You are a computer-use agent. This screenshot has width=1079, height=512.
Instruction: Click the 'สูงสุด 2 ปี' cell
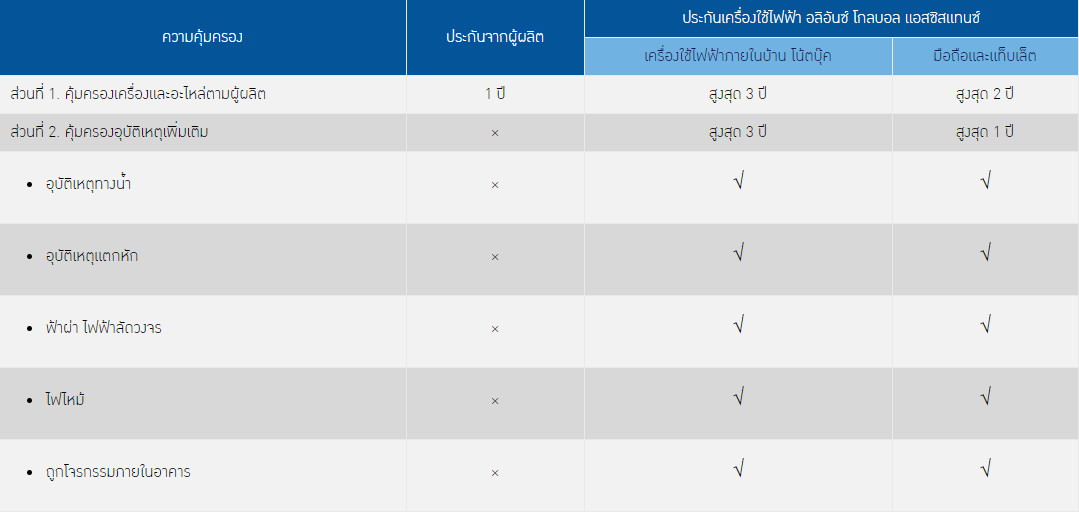[x=985, y=95]
